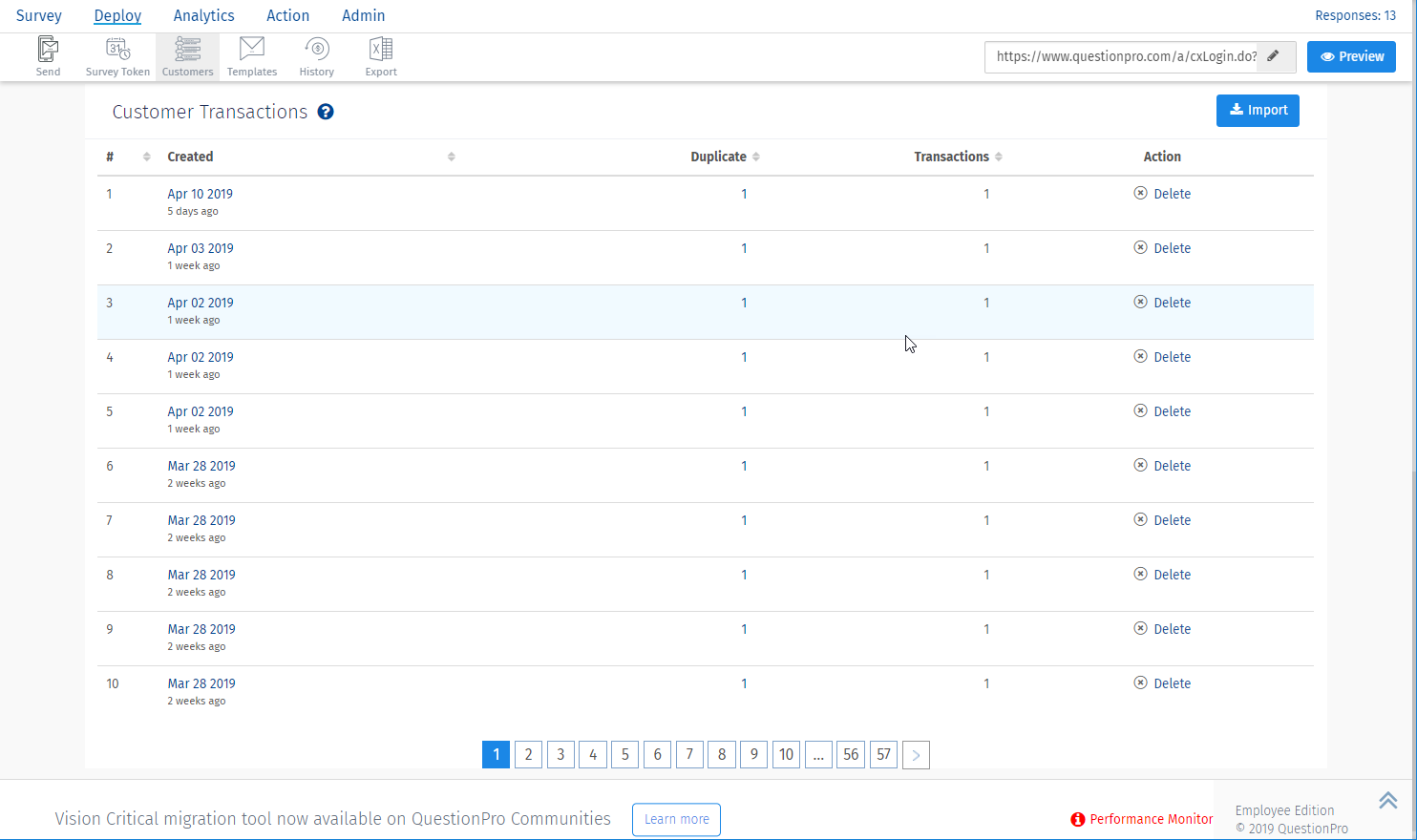This screenshot has height=840, width=1417.
Task: Go to page 8 of transactions
Action: coord(722,755)
